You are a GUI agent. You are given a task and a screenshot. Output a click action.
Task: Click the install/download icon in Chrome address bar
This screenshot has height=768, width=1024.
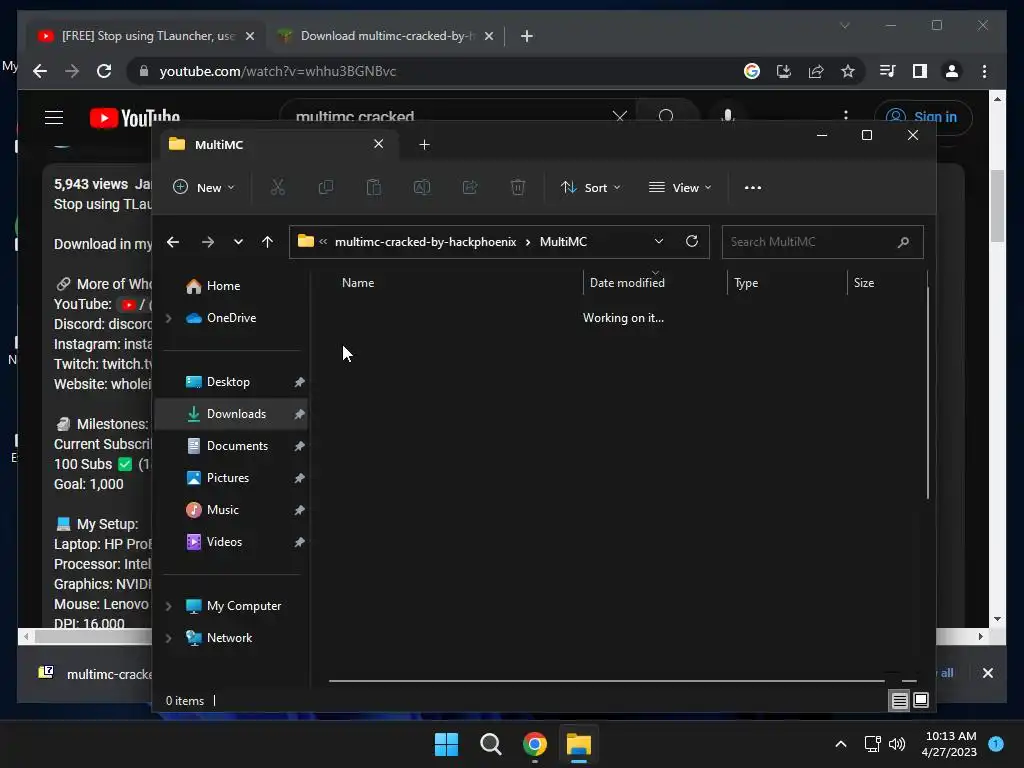(784, 71)
